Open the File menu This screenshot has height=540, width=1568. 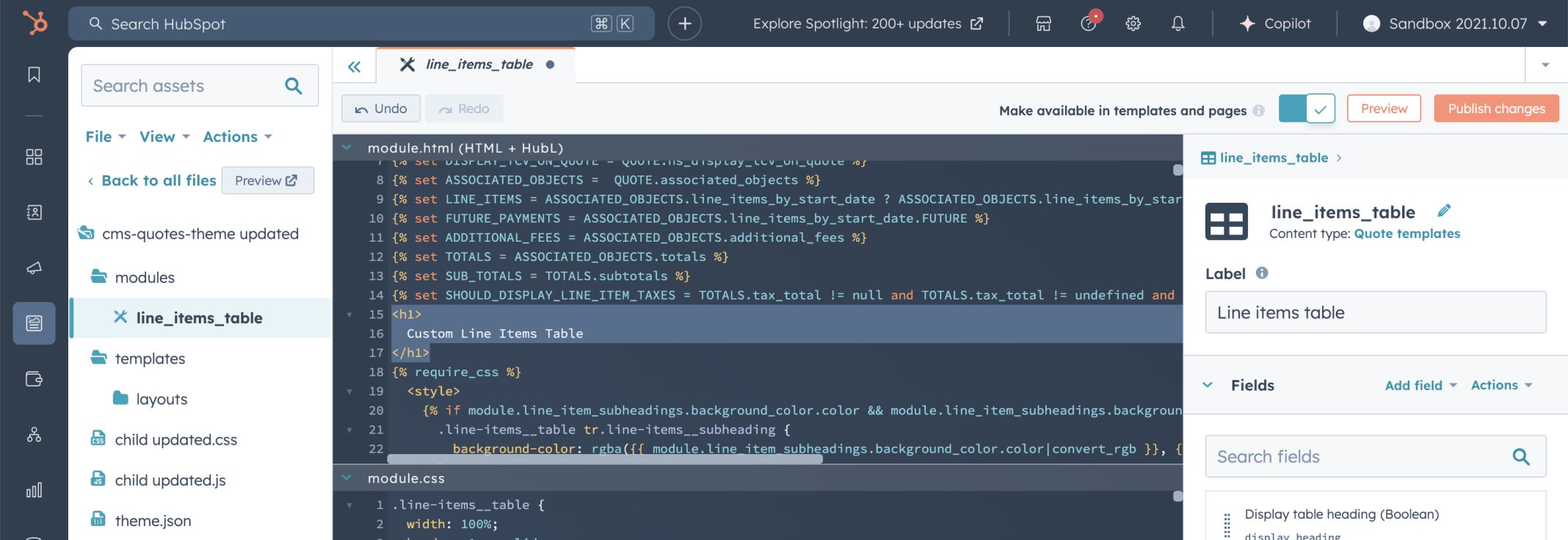point(106,137)
